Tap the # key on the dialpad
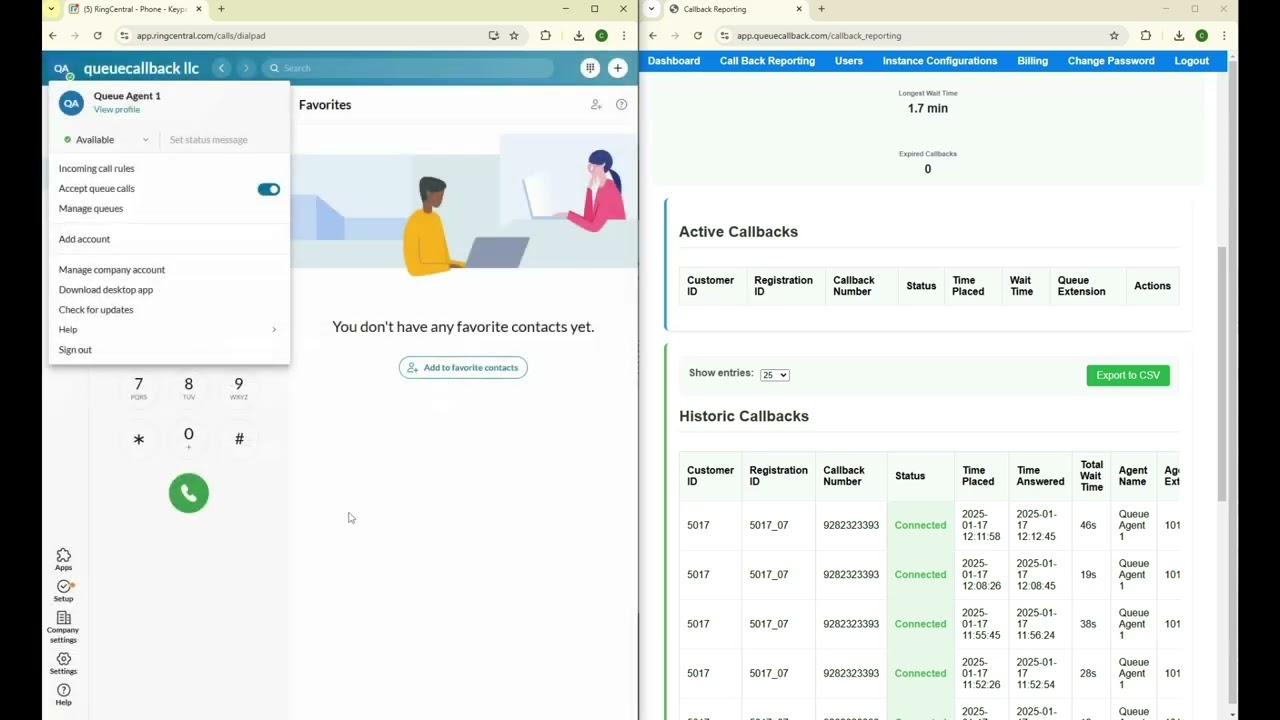1280x720 pixels. (x=239, y=439)
